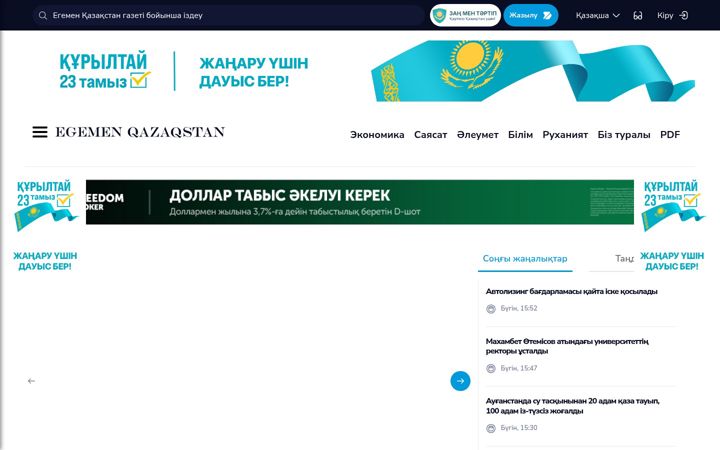Open the Автолизинг бағдарламасы news headline

click(571, 292)
